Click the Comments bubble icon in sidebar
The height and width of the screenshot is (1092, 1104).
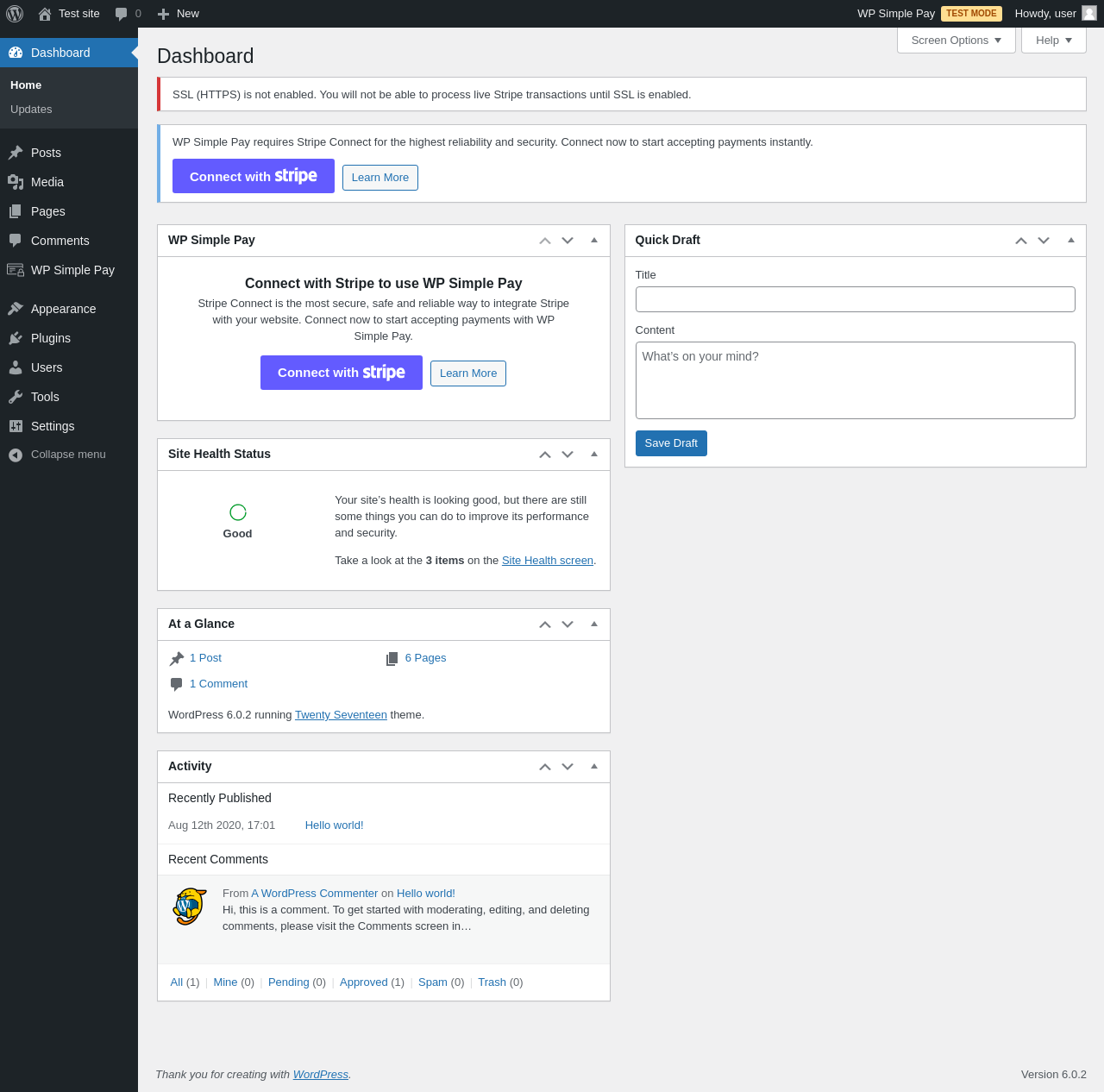pyautogui.click(x=16, y=241)
